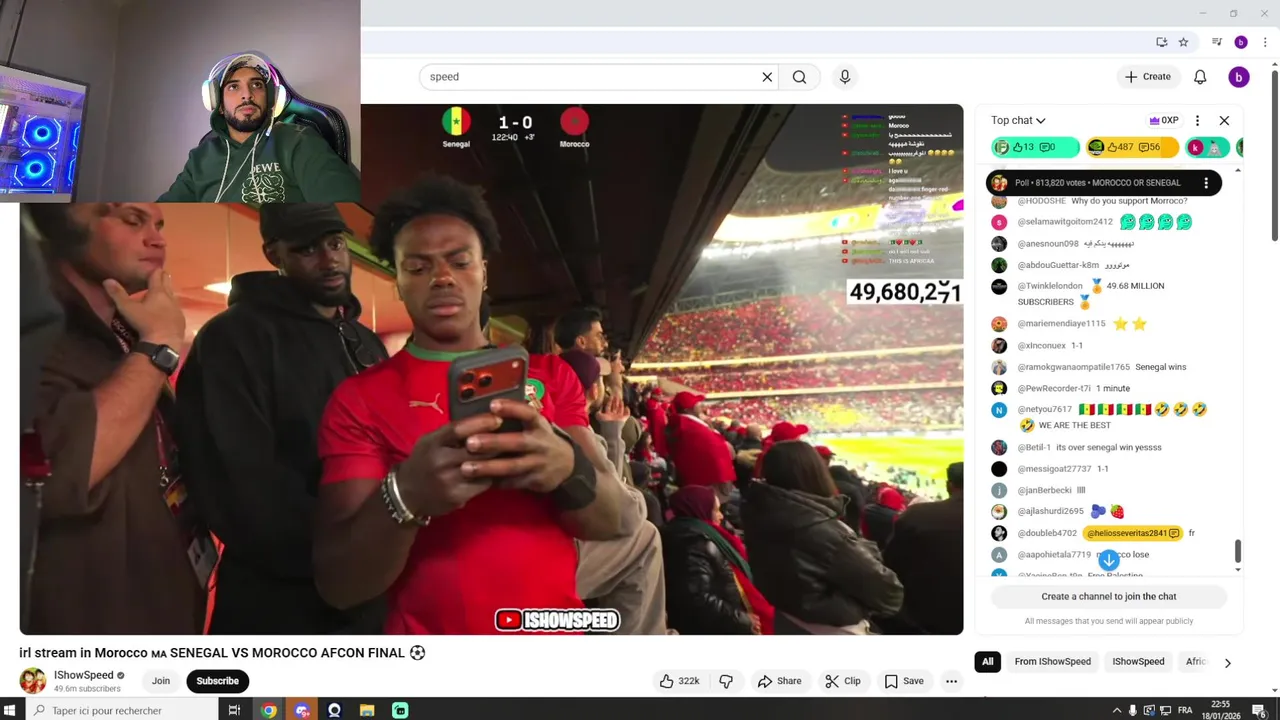Select IShowSpeed filter chip
The height and width of the screenshot is (720, 1280).
(1138, 662)
